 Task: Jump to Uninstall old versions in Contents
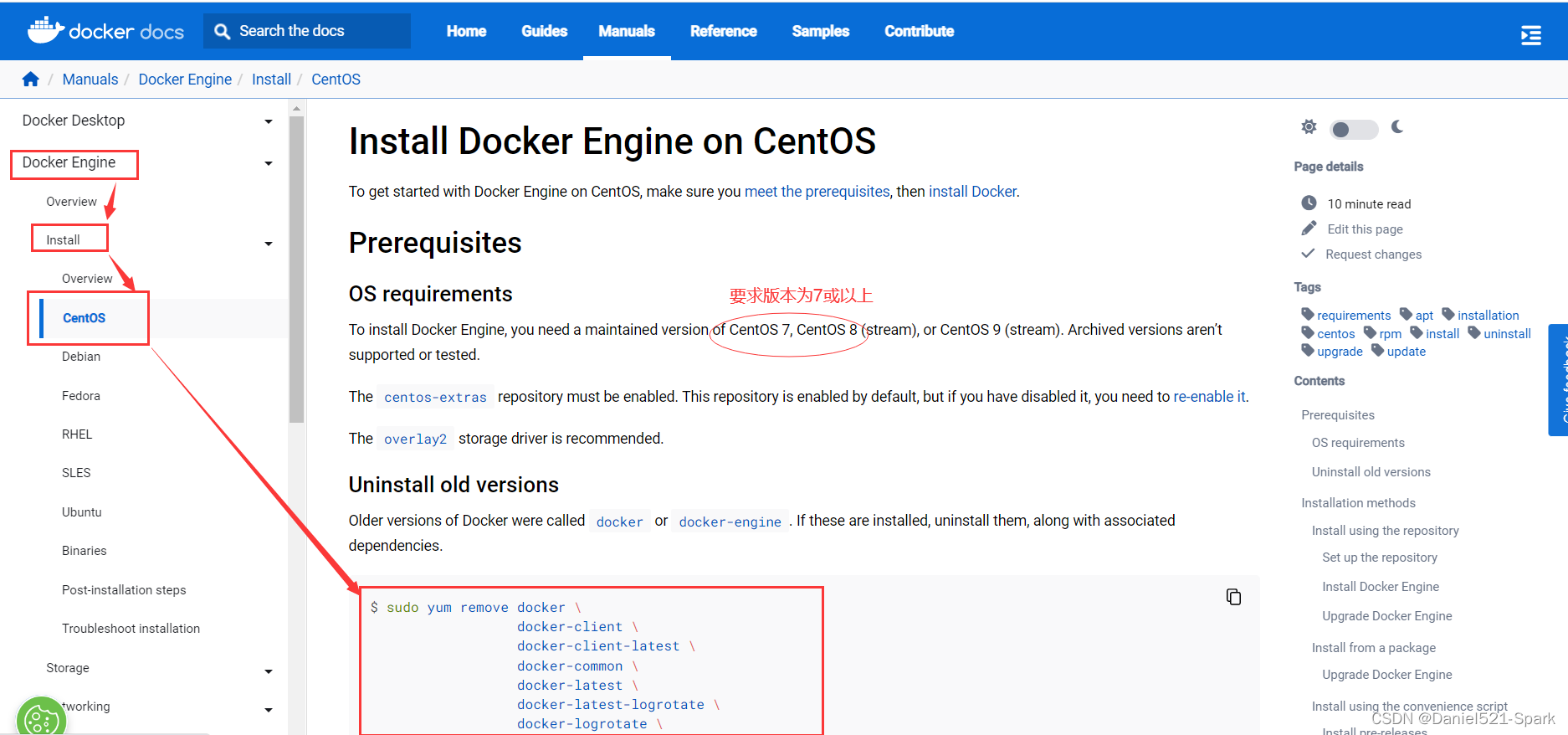[x=1371, y=472]
